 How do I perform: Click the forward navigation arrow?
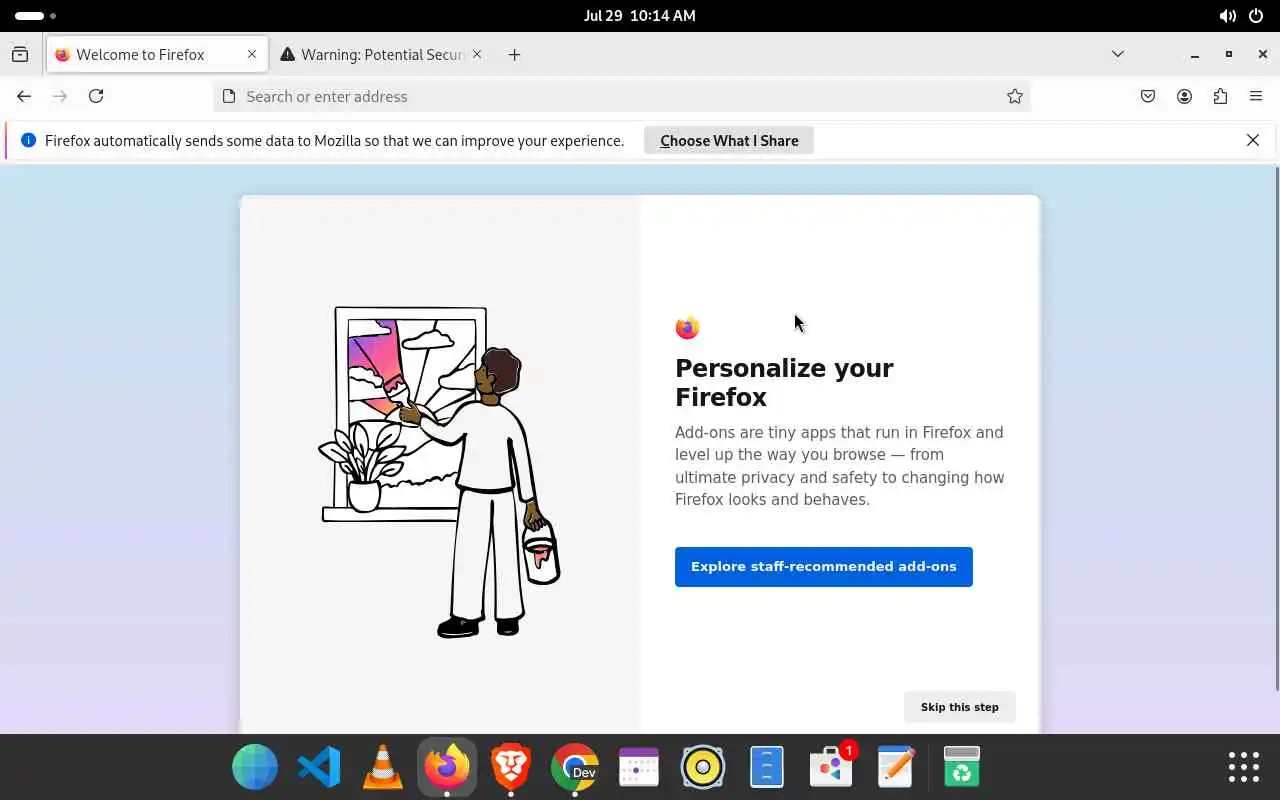click(60, 96)
